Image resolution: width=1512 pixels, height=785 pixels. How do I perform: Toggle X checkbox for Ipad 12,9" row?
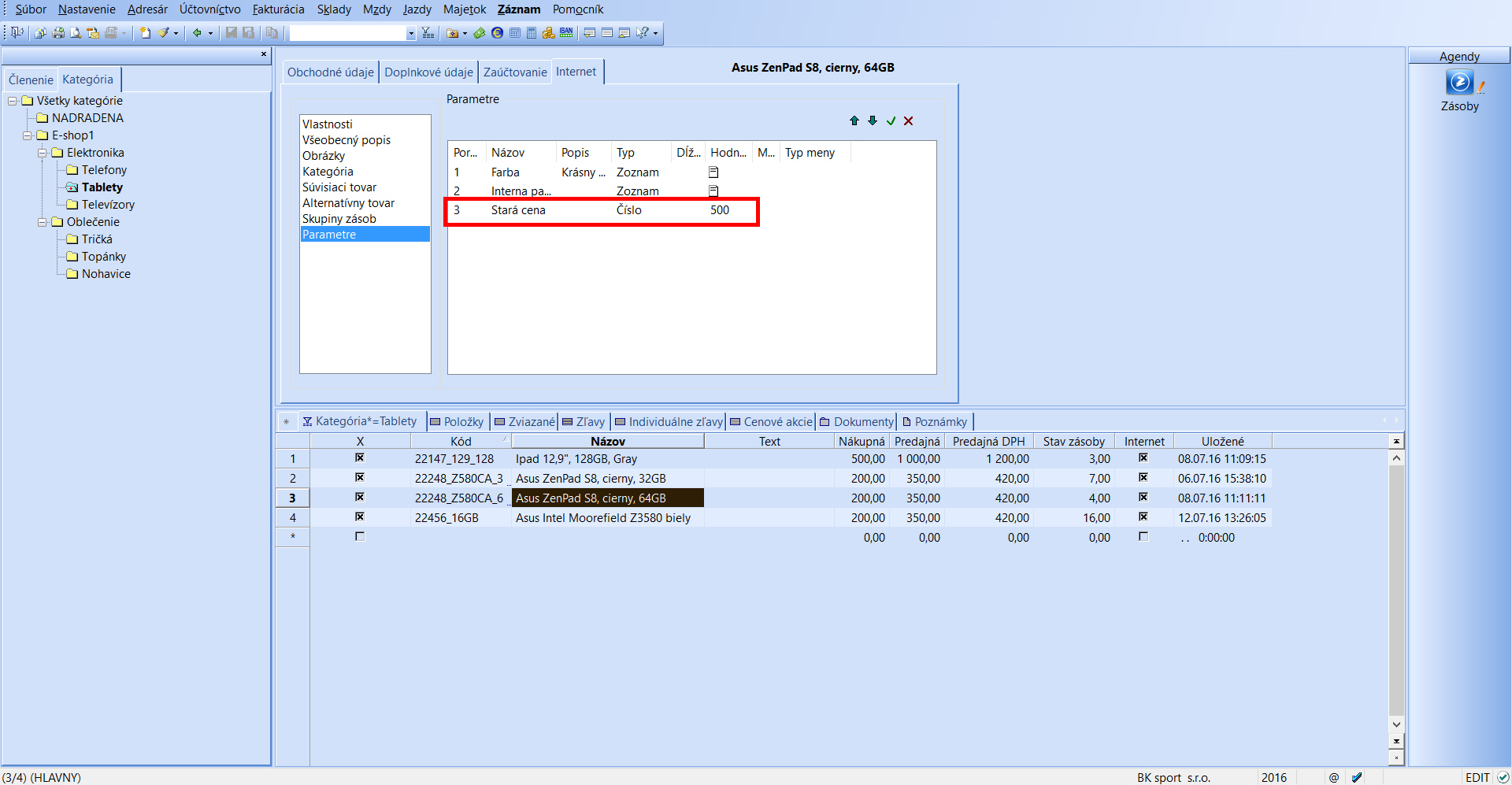tap(360, 457)
